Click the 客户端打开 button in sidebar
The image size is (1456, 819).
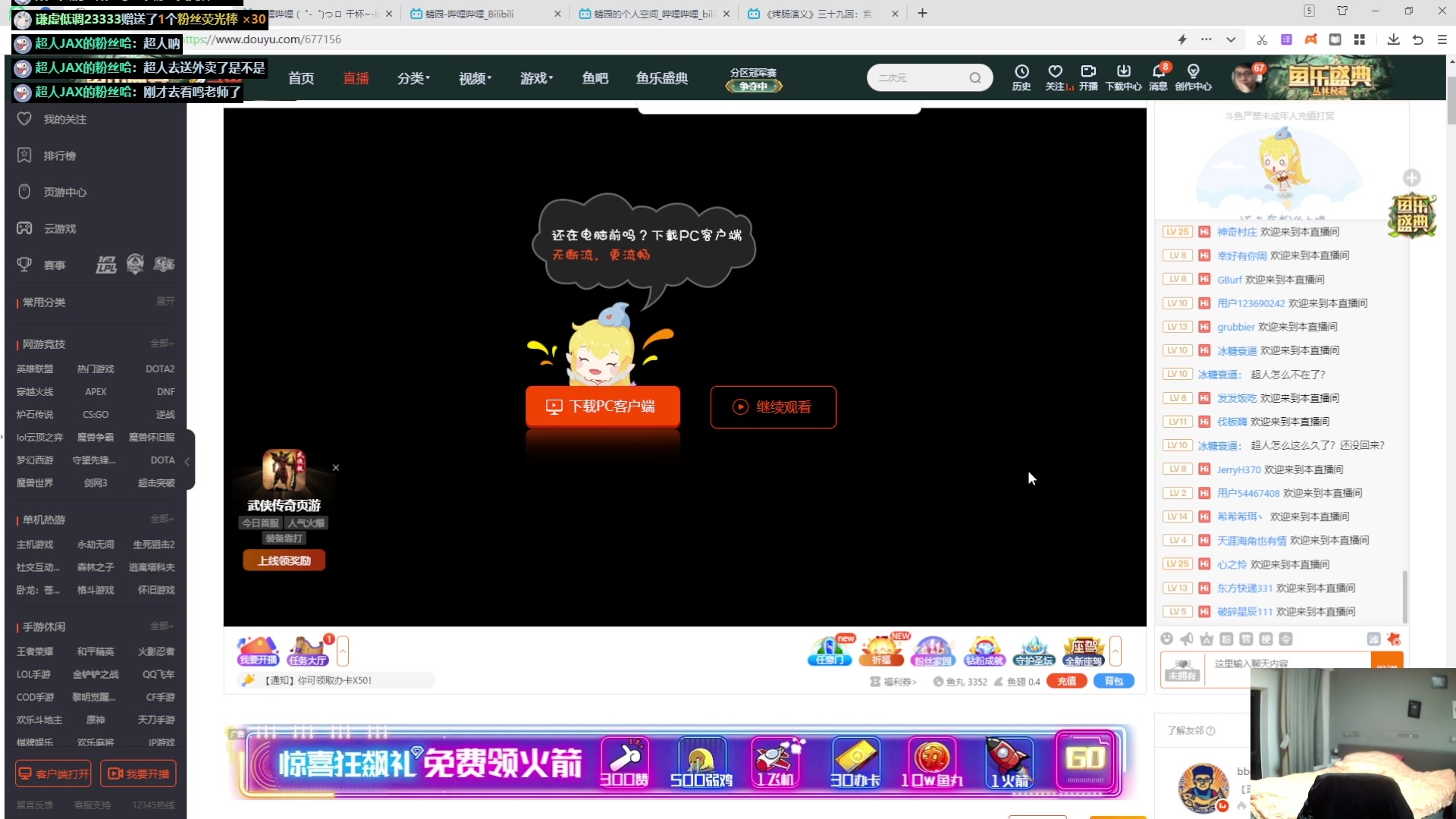pyautogui.click(x=54, y=773)
